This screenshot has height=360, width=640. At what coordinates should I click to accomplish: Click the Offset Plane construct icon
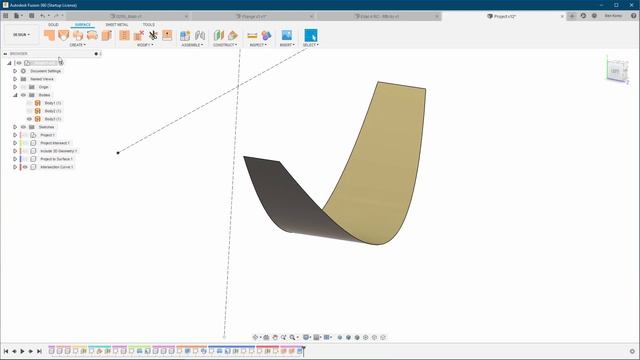click(x=219, y=36)
